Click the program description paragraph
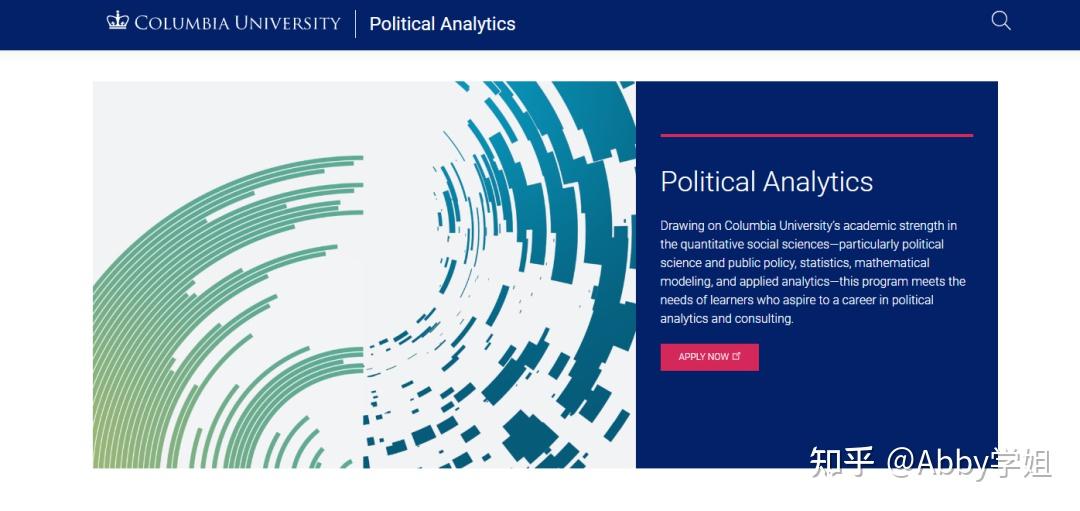Viewport: 1080px width, 511px height. pyautogui.click(x=812, y=272)
